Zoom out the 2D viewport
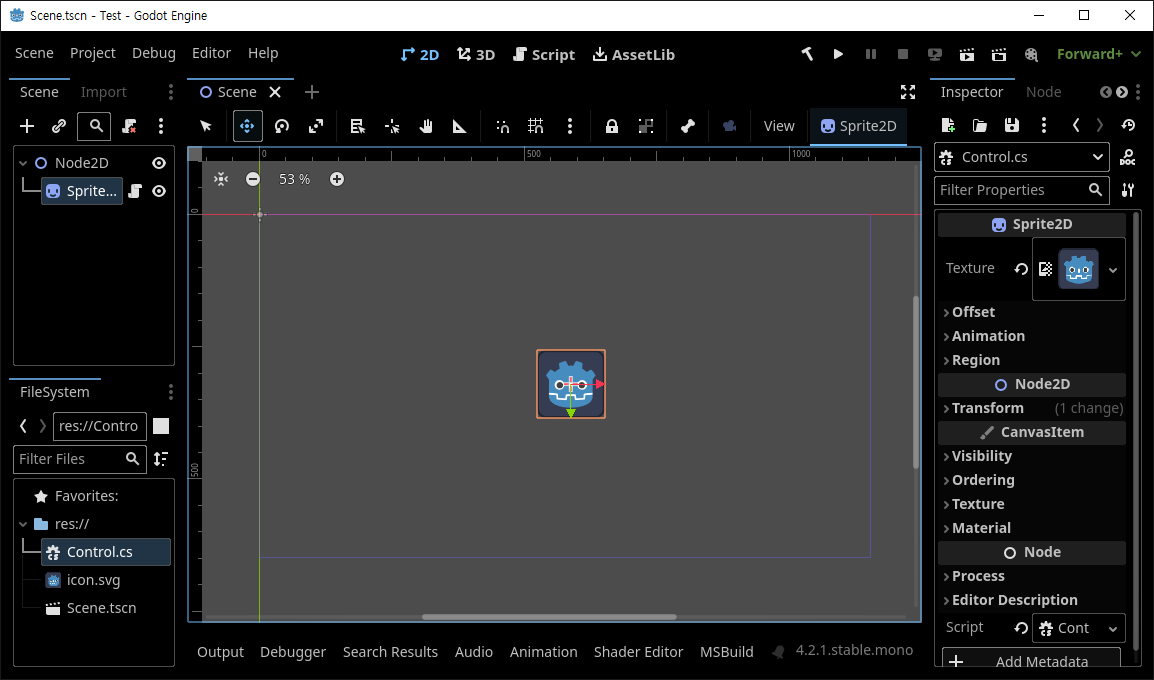1154x680 pixels. click(252, 179)
